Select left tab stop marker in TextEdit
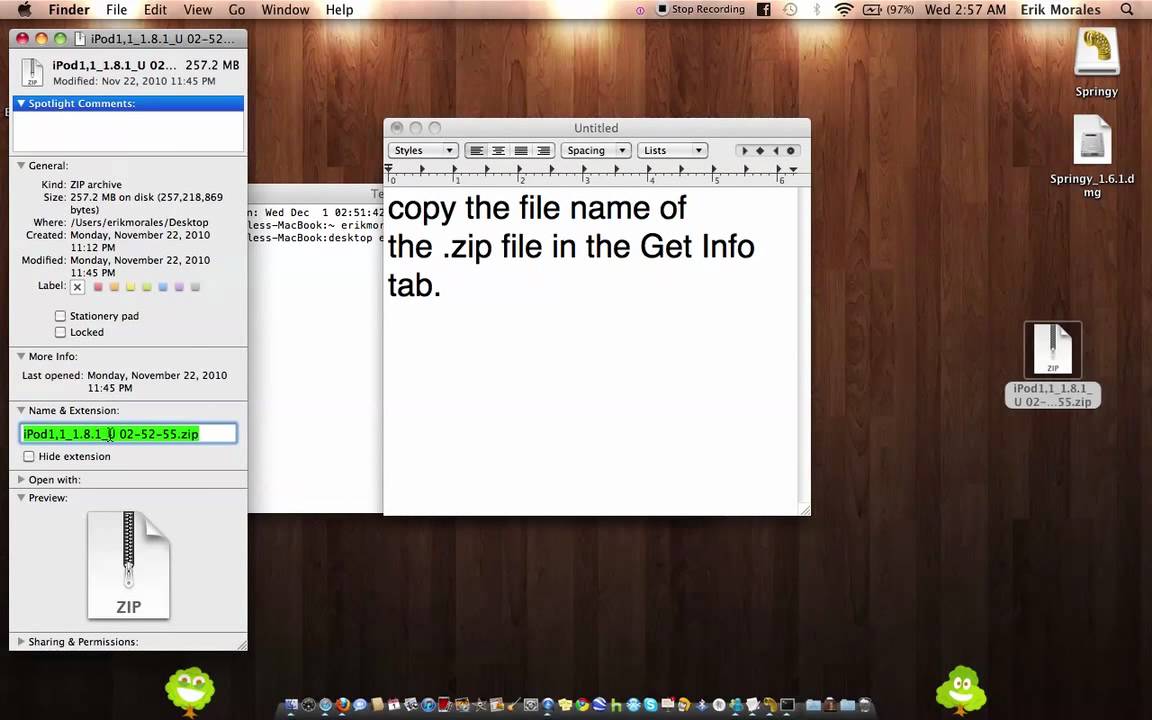 744,151
